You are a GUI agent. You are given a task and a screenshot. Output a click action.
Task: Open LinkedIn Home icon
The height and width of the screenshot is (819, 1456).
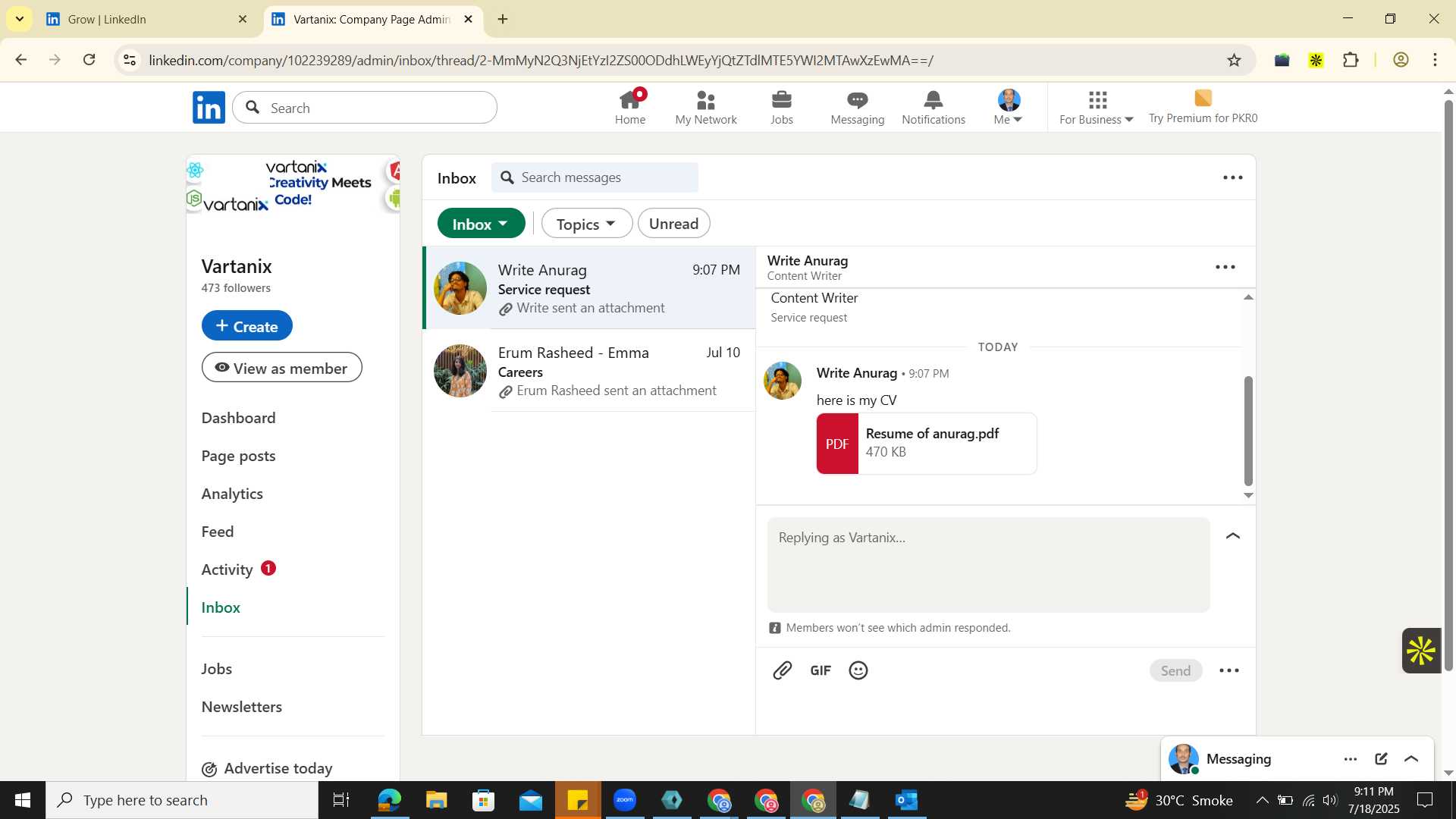(x=630, y=107)
